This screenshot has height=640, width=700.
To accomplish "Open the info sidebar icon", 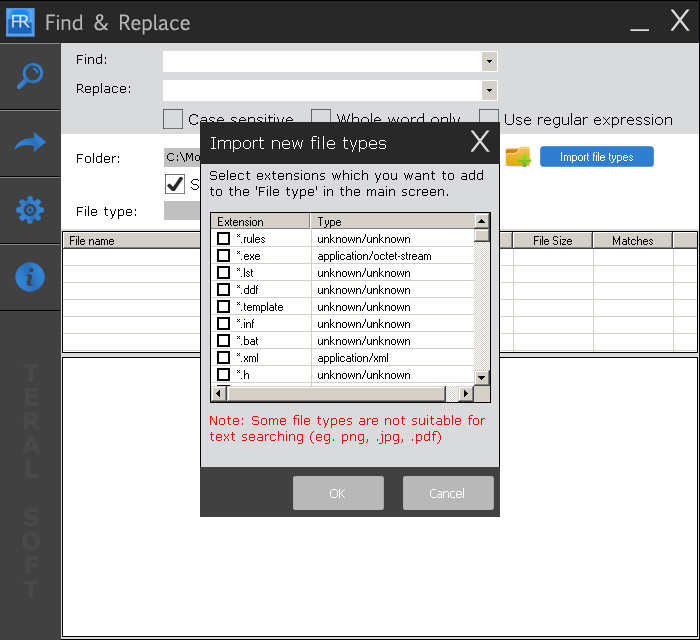I will pyautogui.click(x=30, y=277).
